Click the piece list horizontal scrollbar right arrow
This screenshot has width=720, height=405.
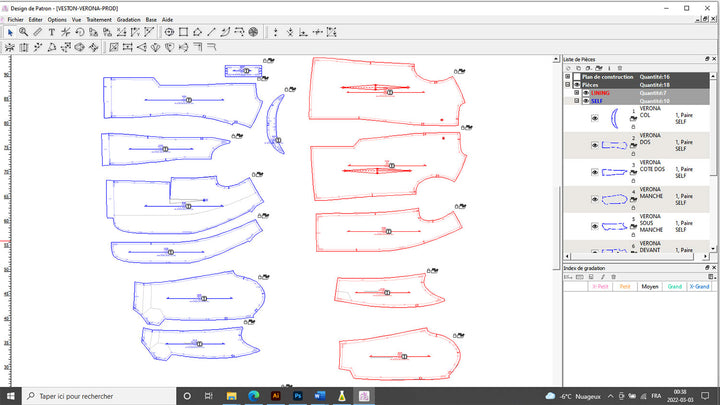pyautogui.click(x=706, y=256)
